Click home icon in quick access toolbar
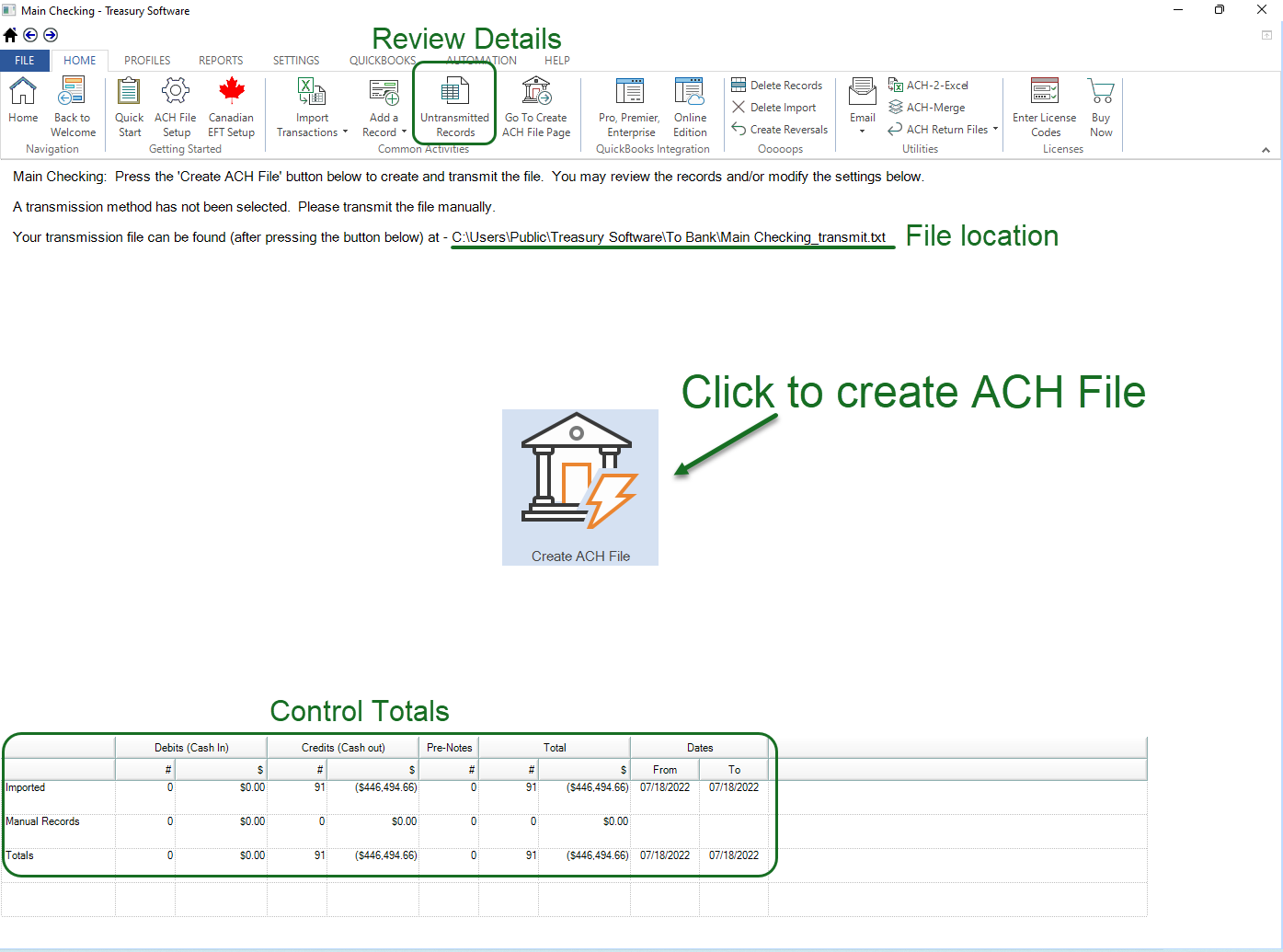This screenshot has width=1283, height=952. pyautogui.click(x=10, y=35)
